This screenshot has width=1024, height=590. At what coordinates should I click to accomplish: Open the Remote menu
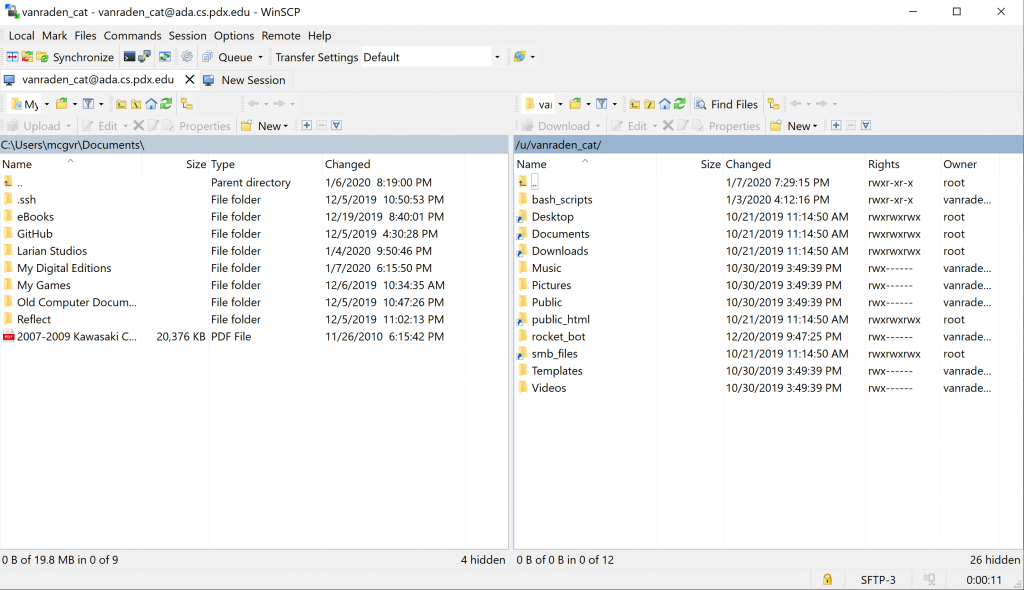click(x=281, y=35)
